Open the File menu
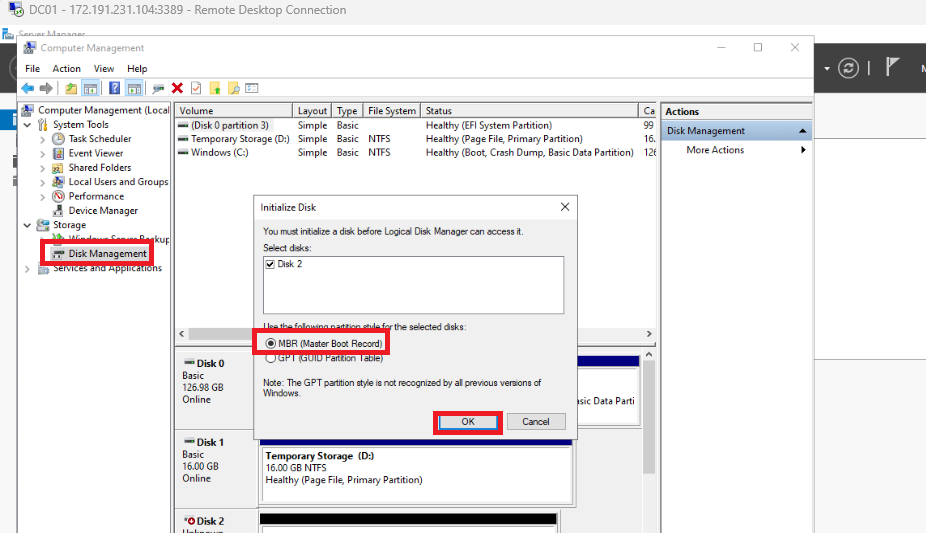The image size is (926, 533). (x=32, y=68)
